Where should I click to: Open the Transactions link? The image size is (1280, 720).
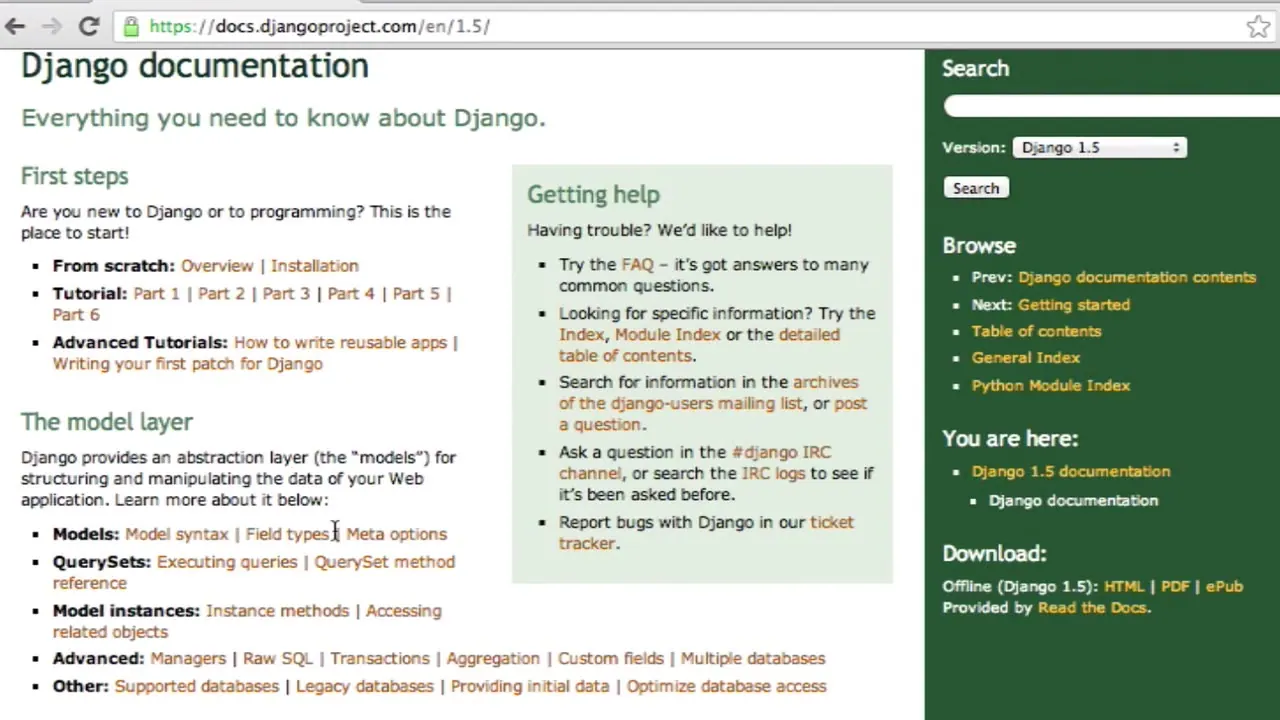379,659
